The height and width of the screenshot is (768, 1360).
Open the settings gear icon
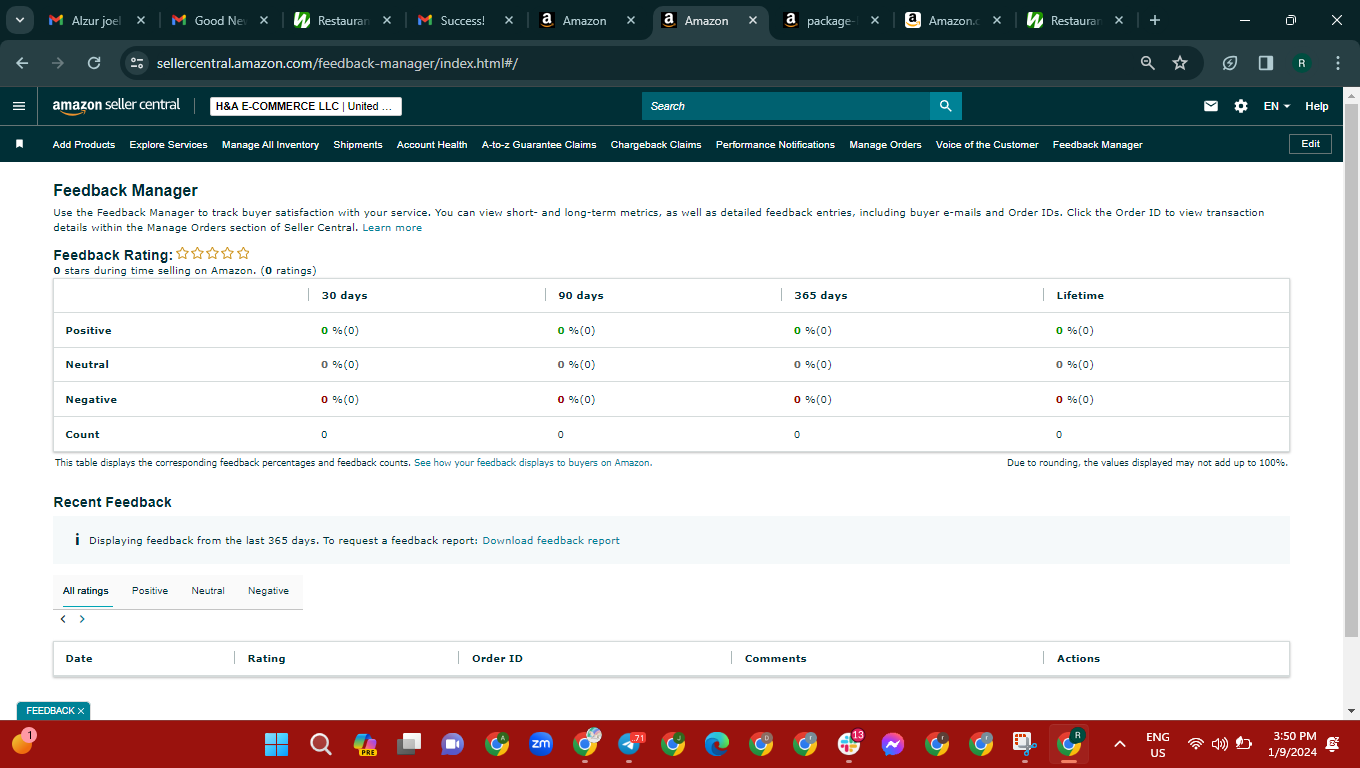[1241, 106]
